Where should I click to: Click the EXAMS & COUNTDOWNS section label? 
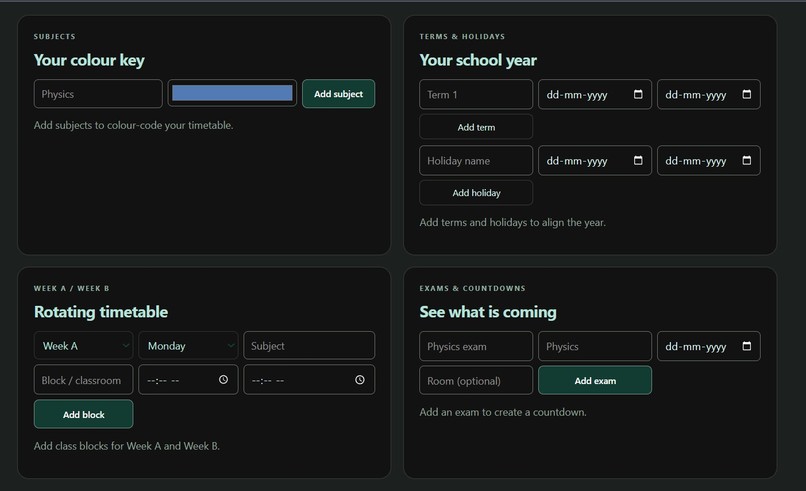(472, 288)
